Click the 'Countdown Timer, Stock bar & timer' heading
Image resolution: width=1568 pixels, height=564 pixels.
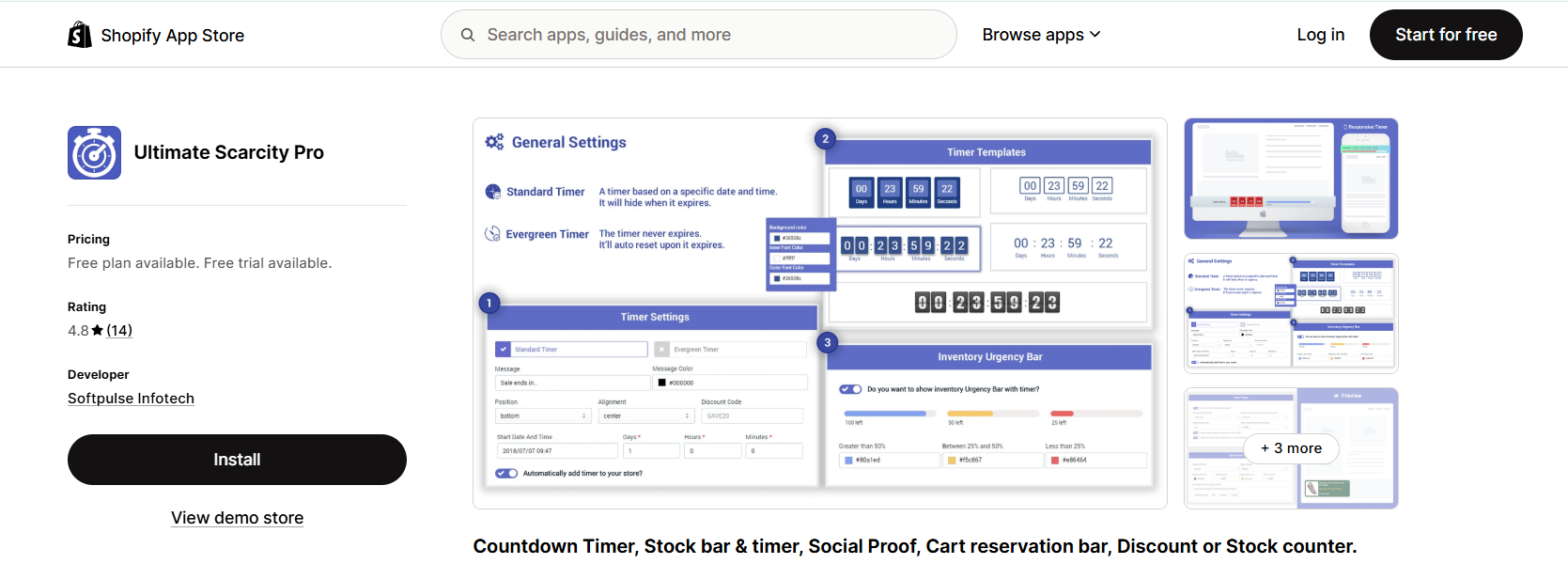(x=915, y=546)
